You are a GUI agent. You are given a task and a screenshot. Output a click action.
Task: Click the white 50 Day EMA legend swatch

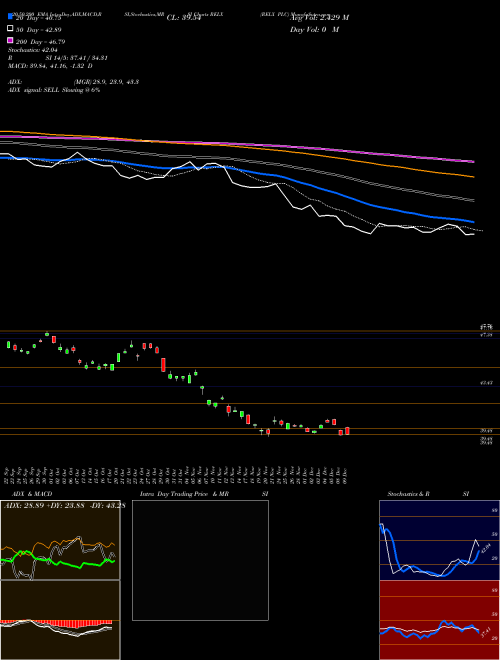(10, 29)
